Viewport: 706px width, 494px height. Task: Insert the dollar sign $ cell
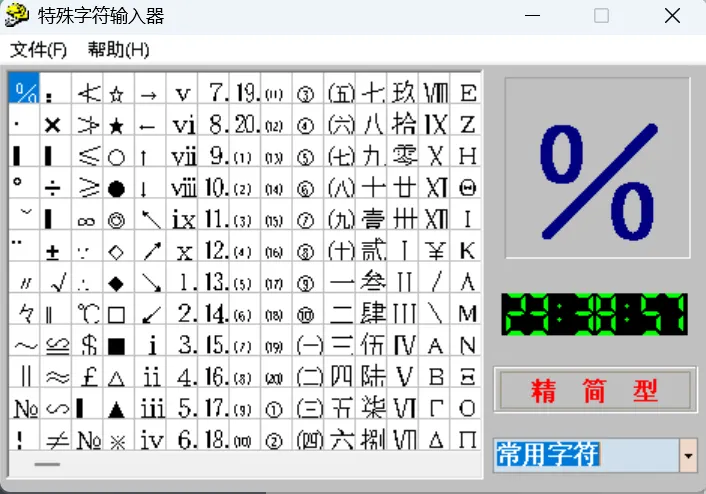click(87, 340)
